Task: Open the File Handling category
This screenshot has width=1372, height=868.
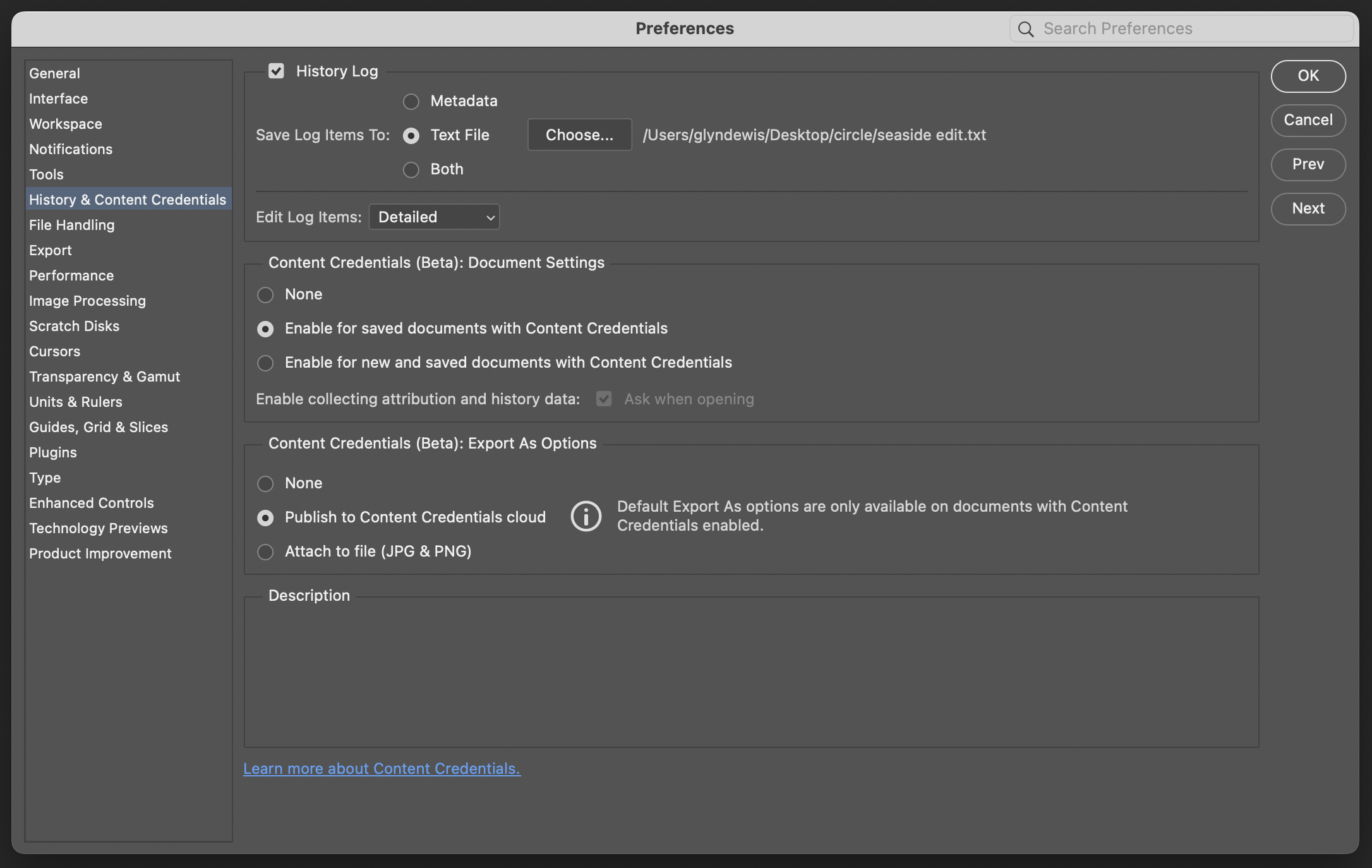Action: tap(71, 225)
